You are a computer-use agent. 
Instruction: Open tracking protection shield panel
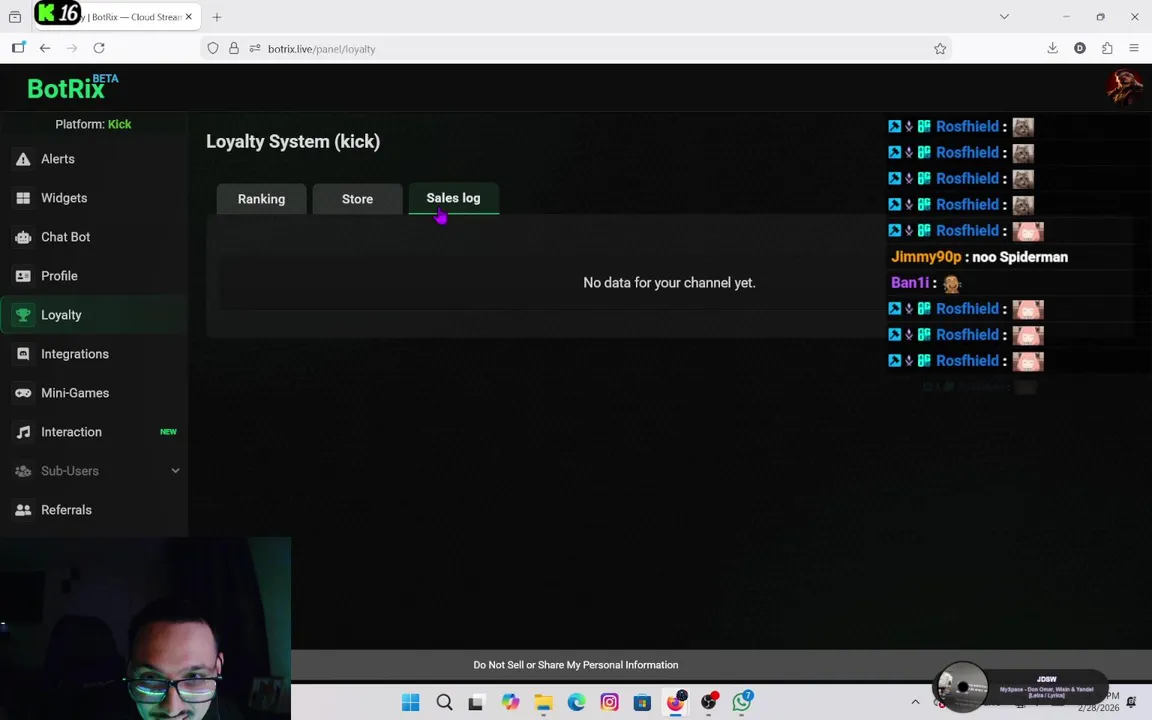pos(212,48)
